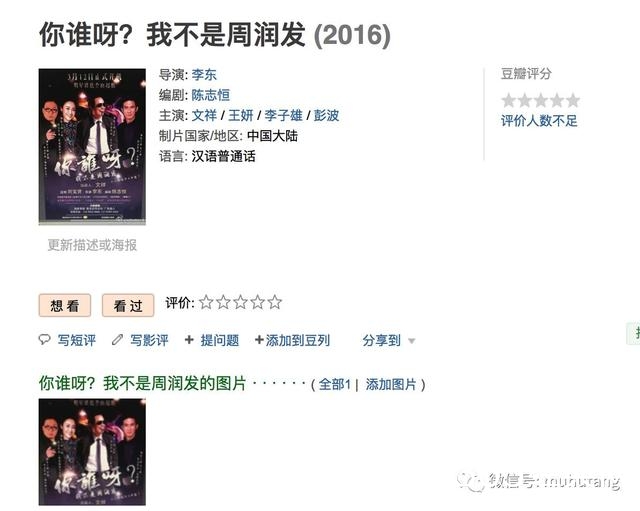Mark movie as 看过
Image resolution: width=640 pixels, height=511 pixels.
coord(128,305)
